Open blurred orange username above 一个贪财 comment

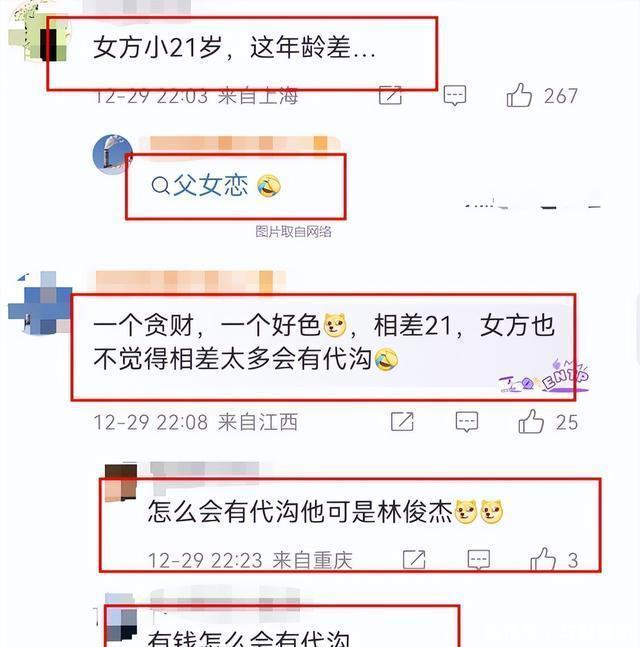190,282
